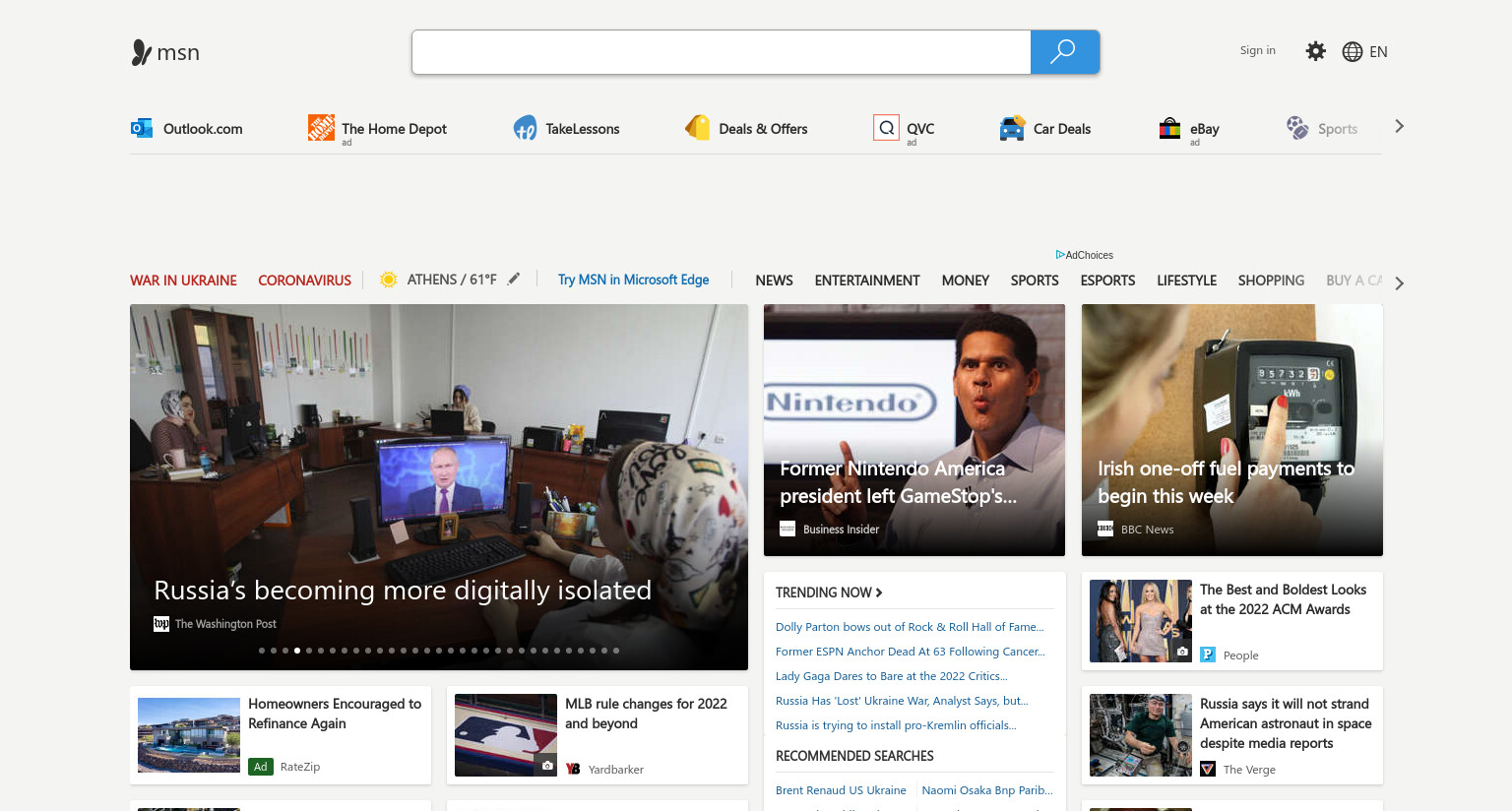This screenshot has width=1512, height=811.
Task: Select the active fourth carousel dot
Action: 297,651
